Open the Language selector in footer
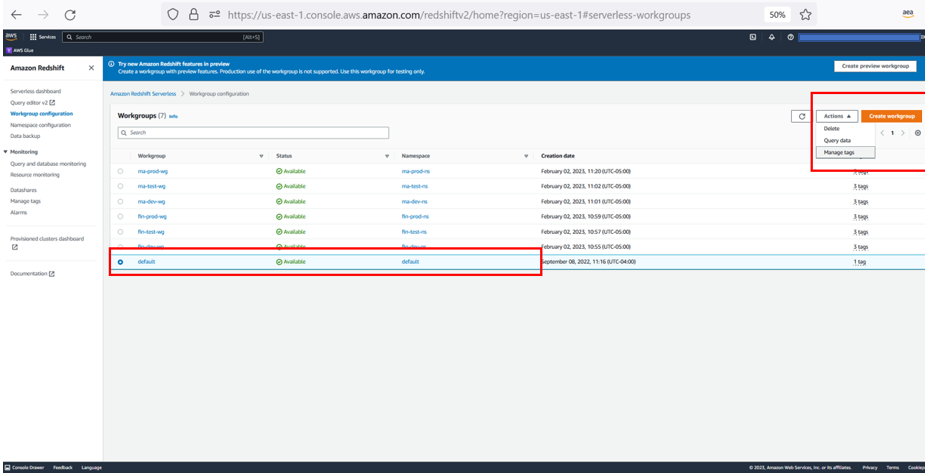This screenshot has width=928, height=475. pos(92,467)
